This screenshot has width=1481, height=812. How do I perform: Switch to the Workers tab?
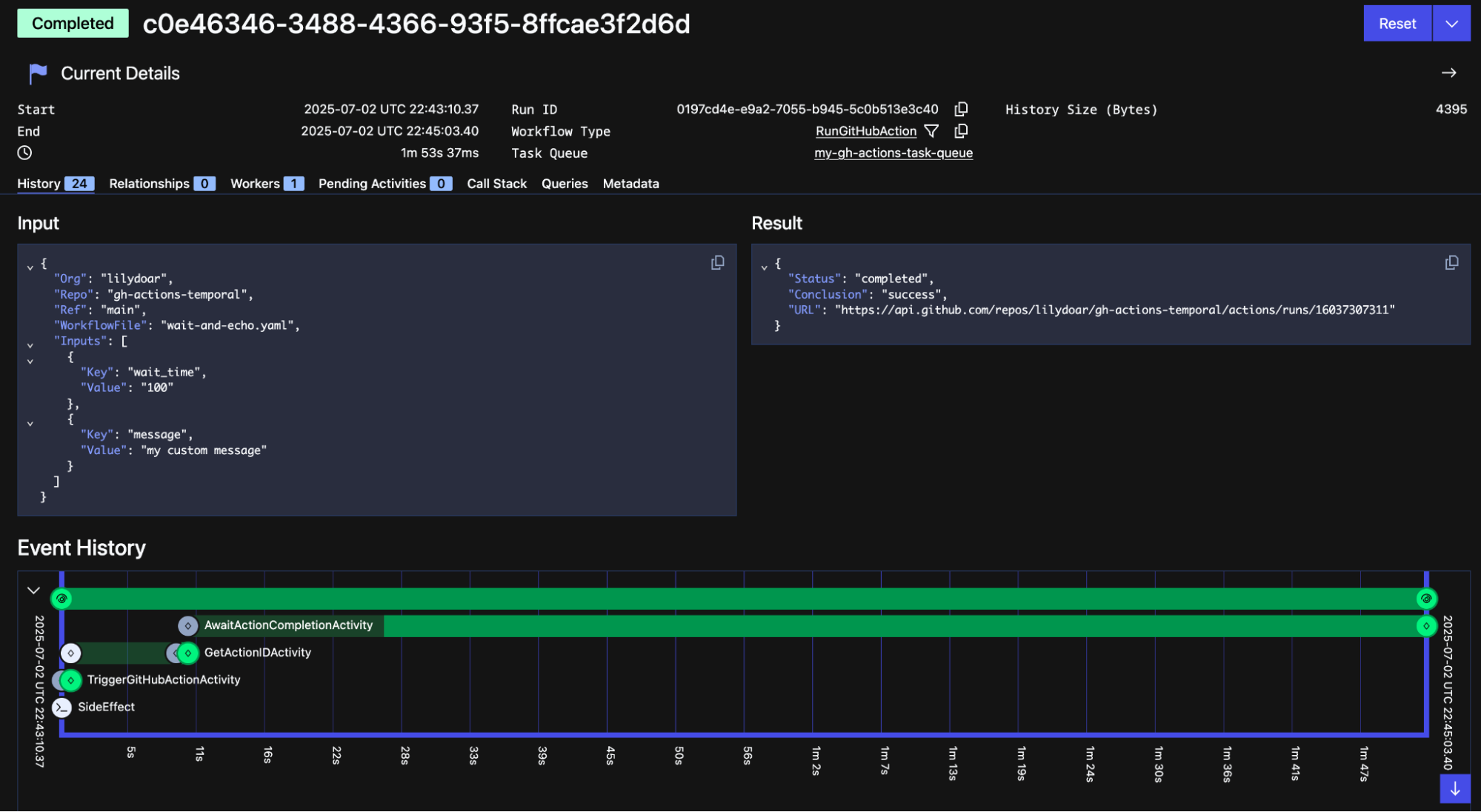(267, 184)
